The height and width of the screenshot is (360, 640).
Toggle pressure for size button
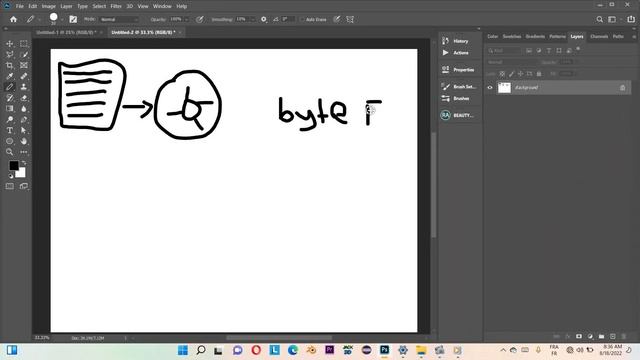pyautogui.click(x=337, y=19)
